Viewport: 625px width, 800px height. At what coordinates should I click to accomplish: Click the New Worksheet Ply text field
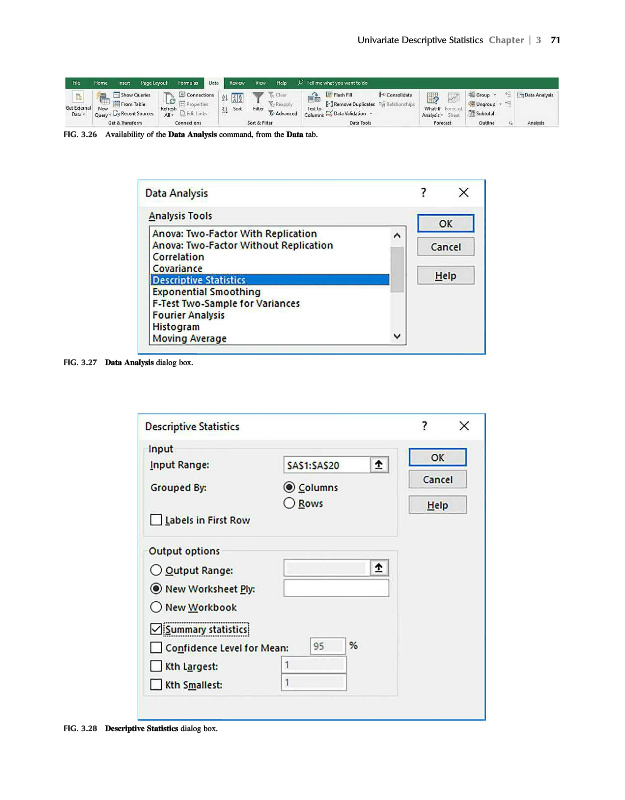(336, 588)
